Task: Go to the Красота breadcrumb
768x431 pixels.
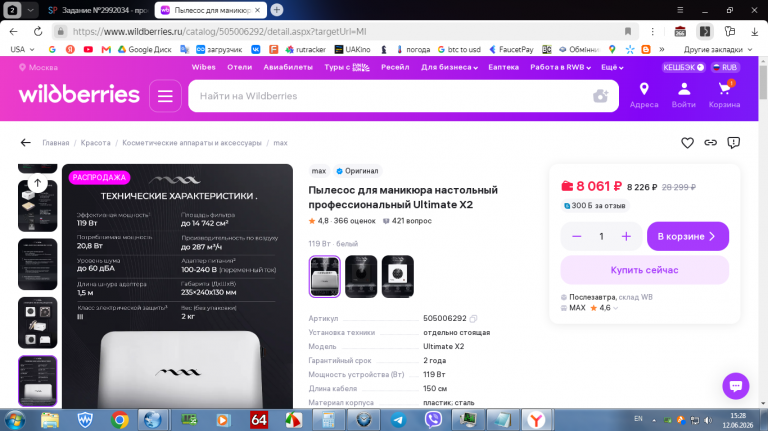Action: click(x=96, y=143)
